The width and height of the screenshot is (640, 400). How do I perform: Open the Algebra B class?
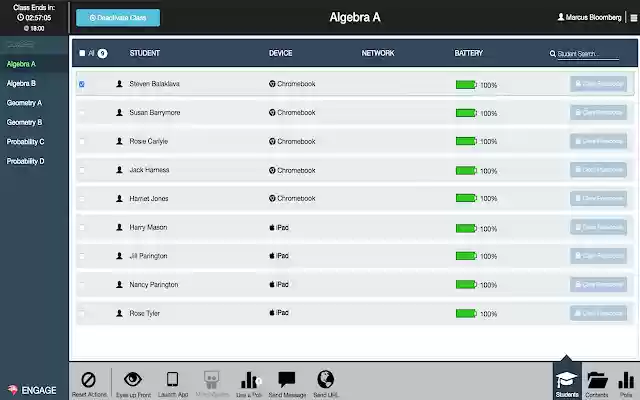pyautogui.click(x=21, y=83)
